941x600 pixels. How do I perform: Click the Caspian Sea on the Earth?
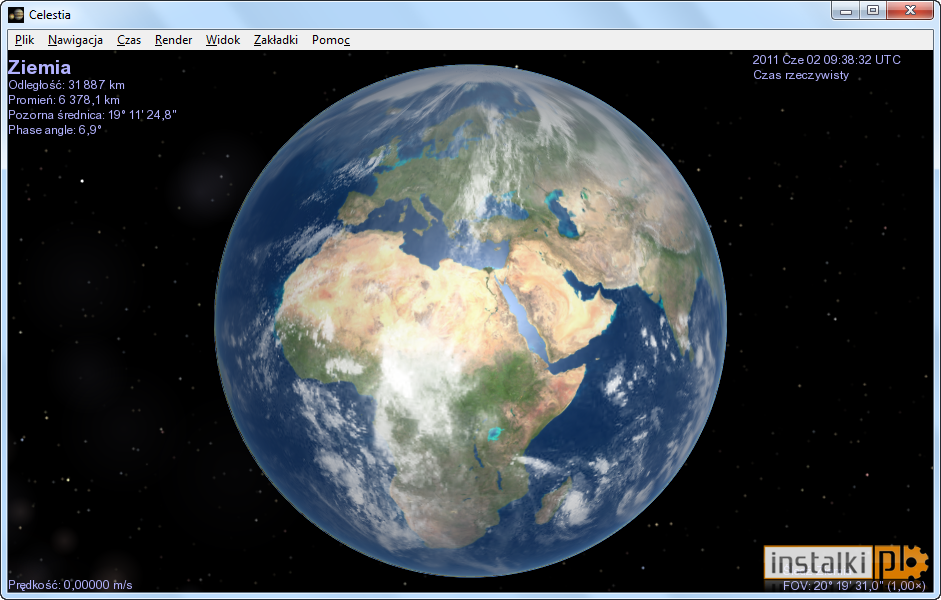coord(563,213)
